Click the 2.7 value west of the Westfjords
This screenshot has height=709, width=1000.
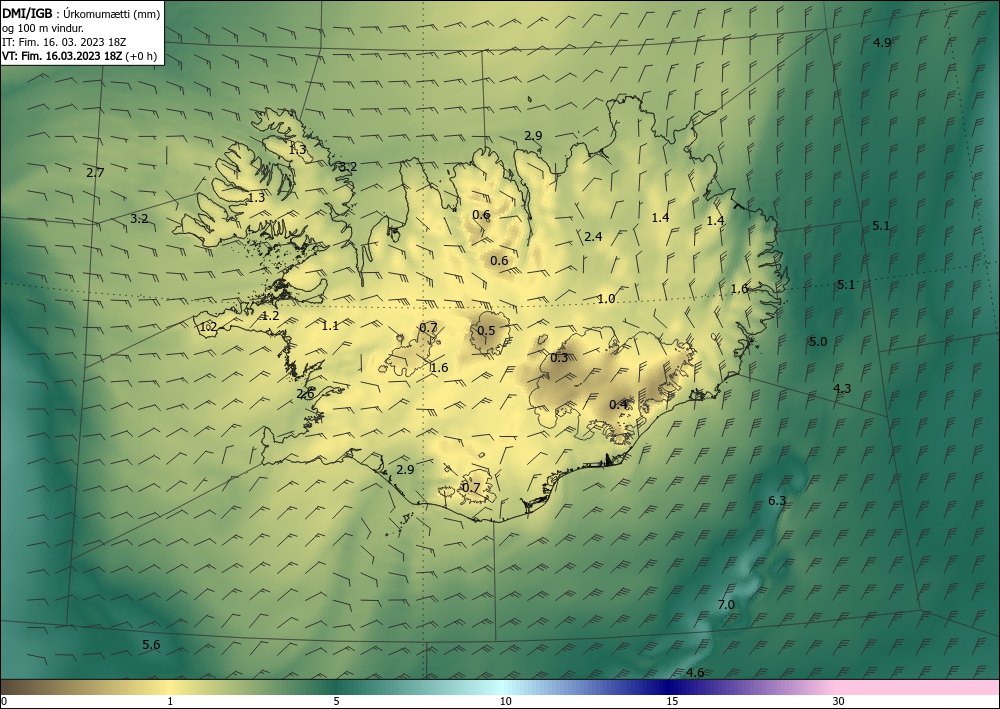click(95, 172)
